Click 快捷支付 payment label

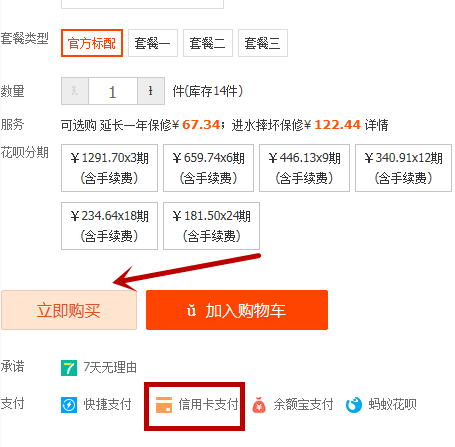(x=107, y=404)
